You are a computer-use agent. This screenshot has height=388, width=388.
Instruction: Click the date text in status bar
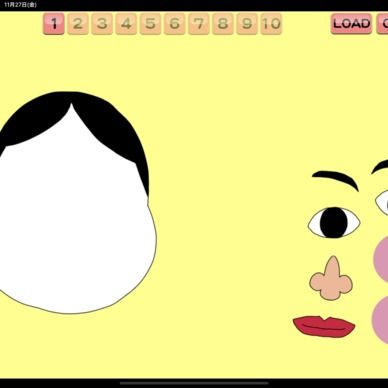[x=20, y=5]
